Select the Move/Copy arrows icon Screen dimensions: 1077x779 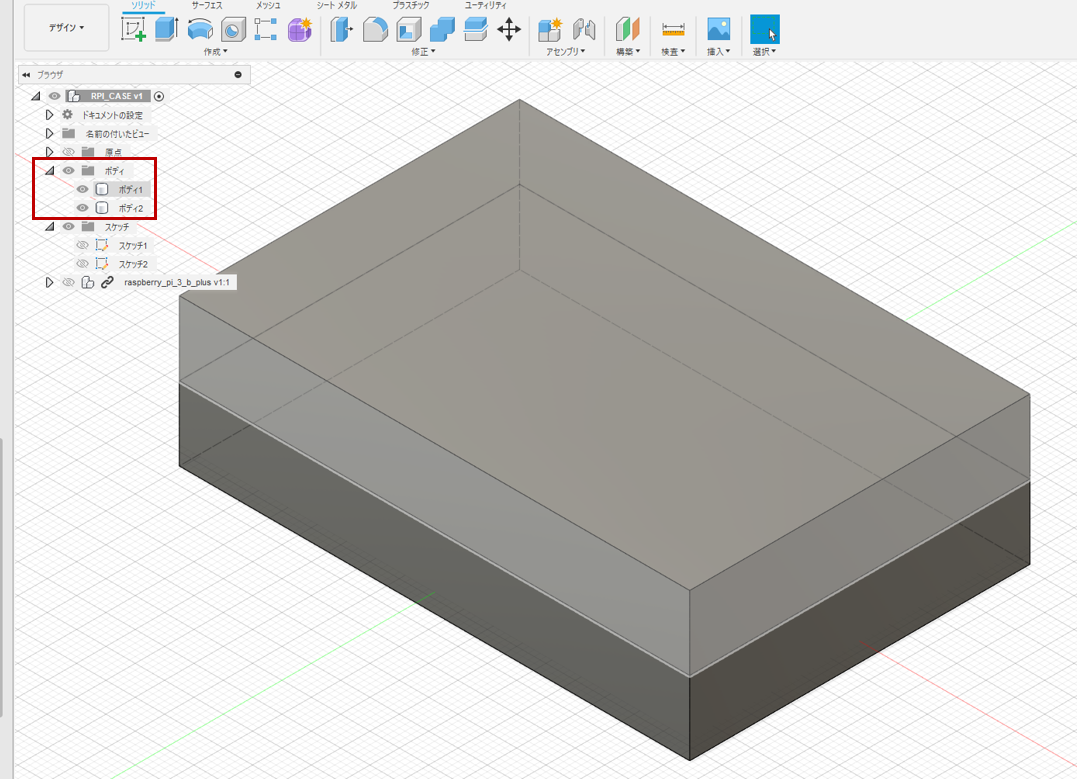coord(509,30)
